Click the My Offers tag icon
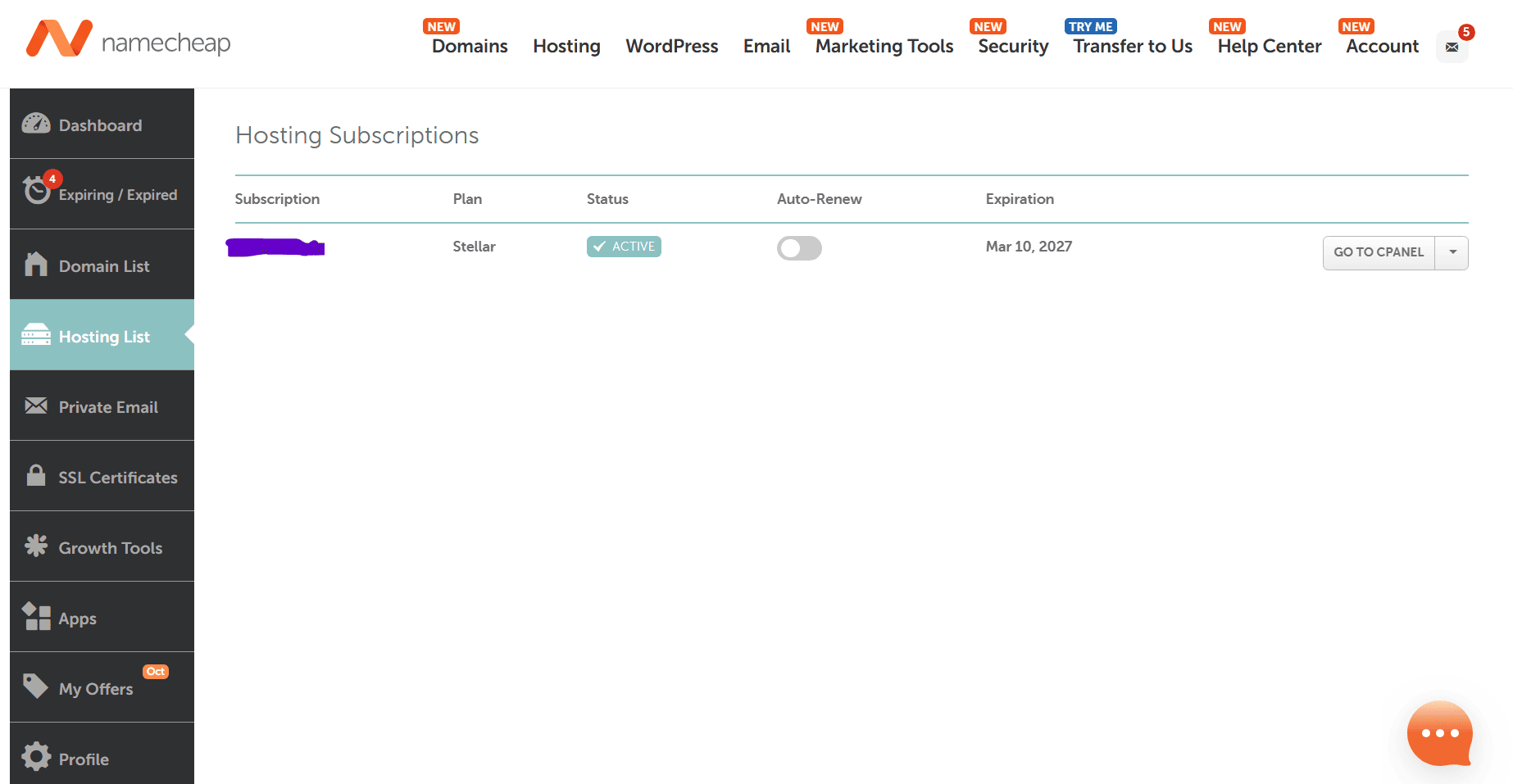This screenshot has height=784, width=1513. point(36,687)
